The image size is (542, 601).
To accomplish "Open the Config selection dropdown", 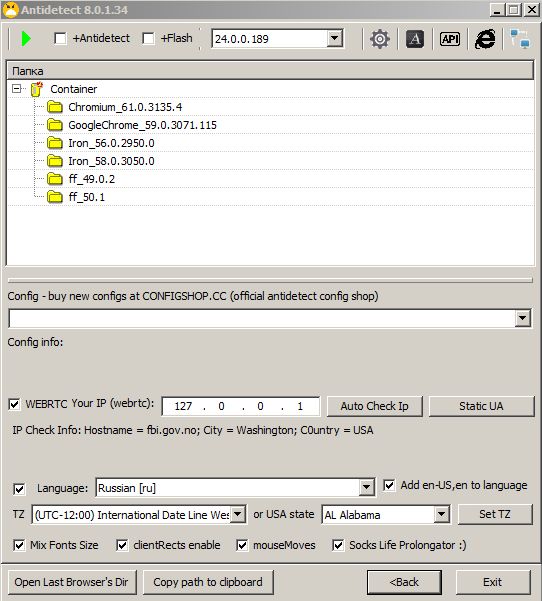I will (522, 318).
